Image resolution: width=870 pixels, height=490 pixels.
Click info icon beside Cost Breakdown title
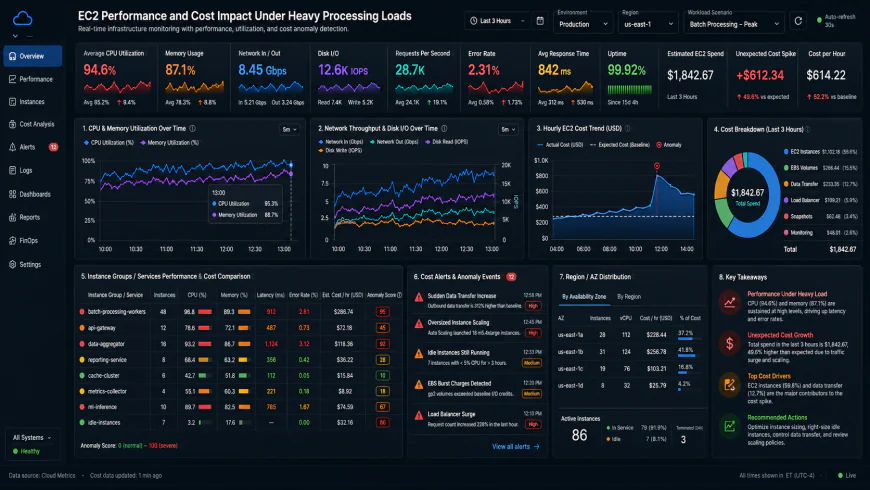[x=808, y=129]
